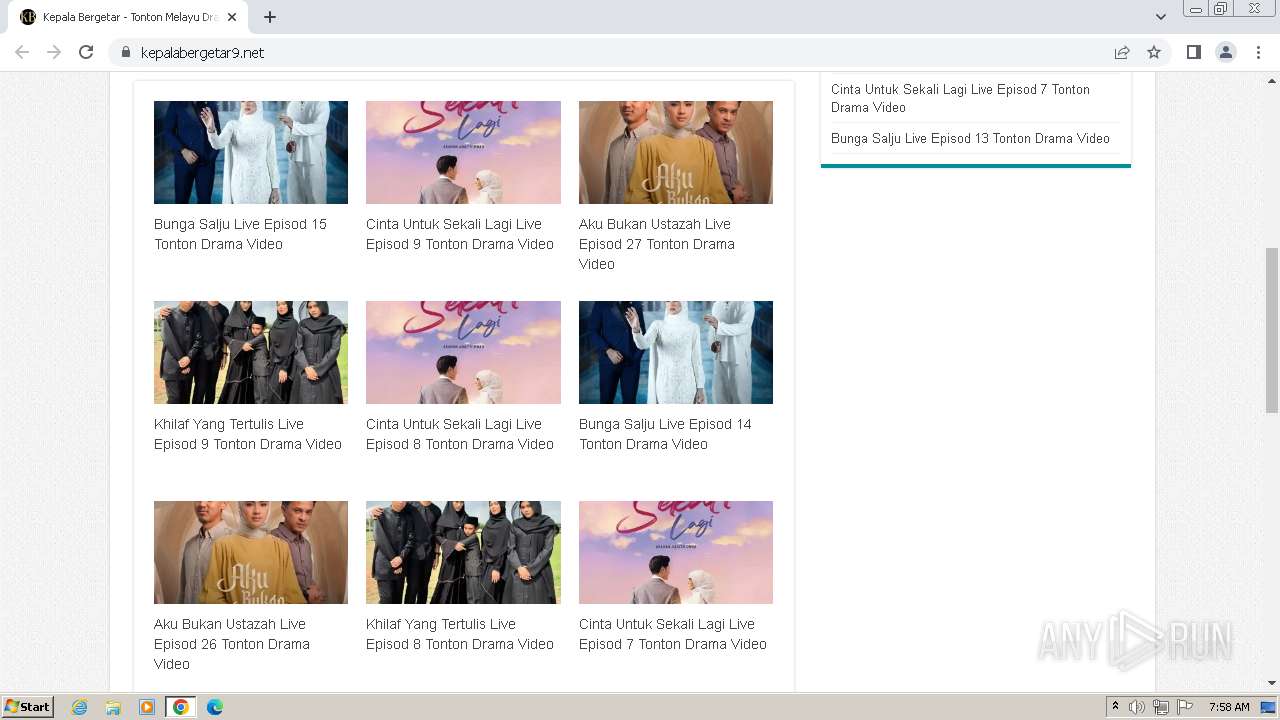1280x720 pixels.
Task: Share this page via the share icon
Action: [1122, 52]
